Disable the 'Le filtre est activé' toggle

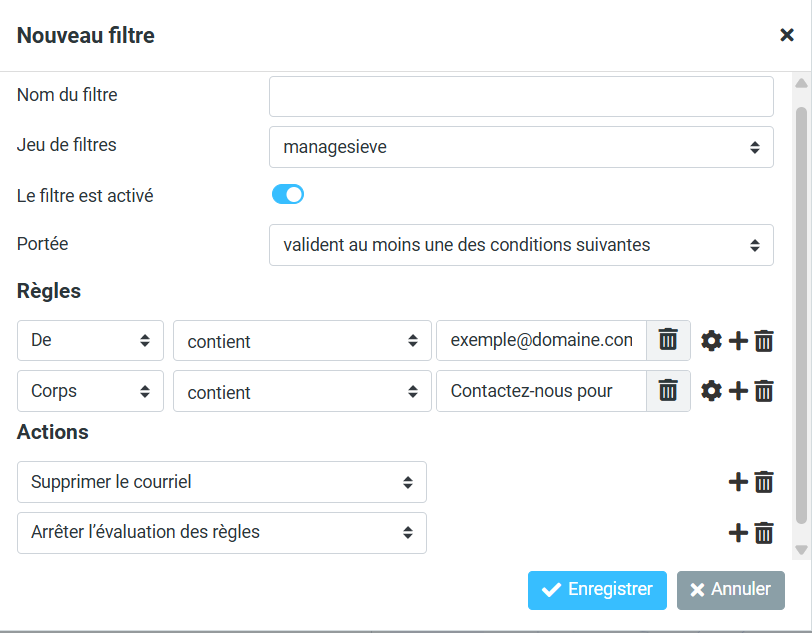point(287,194)
